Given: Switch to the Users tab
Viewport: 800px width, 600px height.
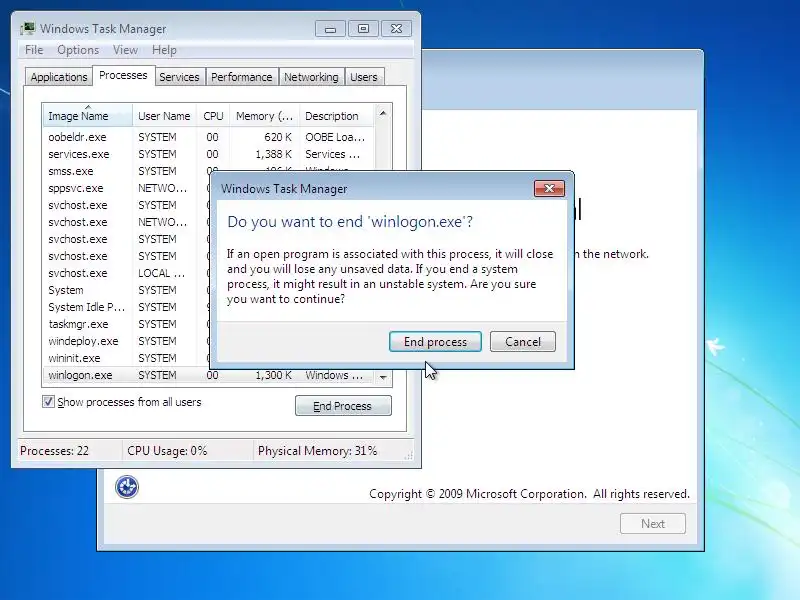Looking at the screenshot, I should [x=364, y=77].
